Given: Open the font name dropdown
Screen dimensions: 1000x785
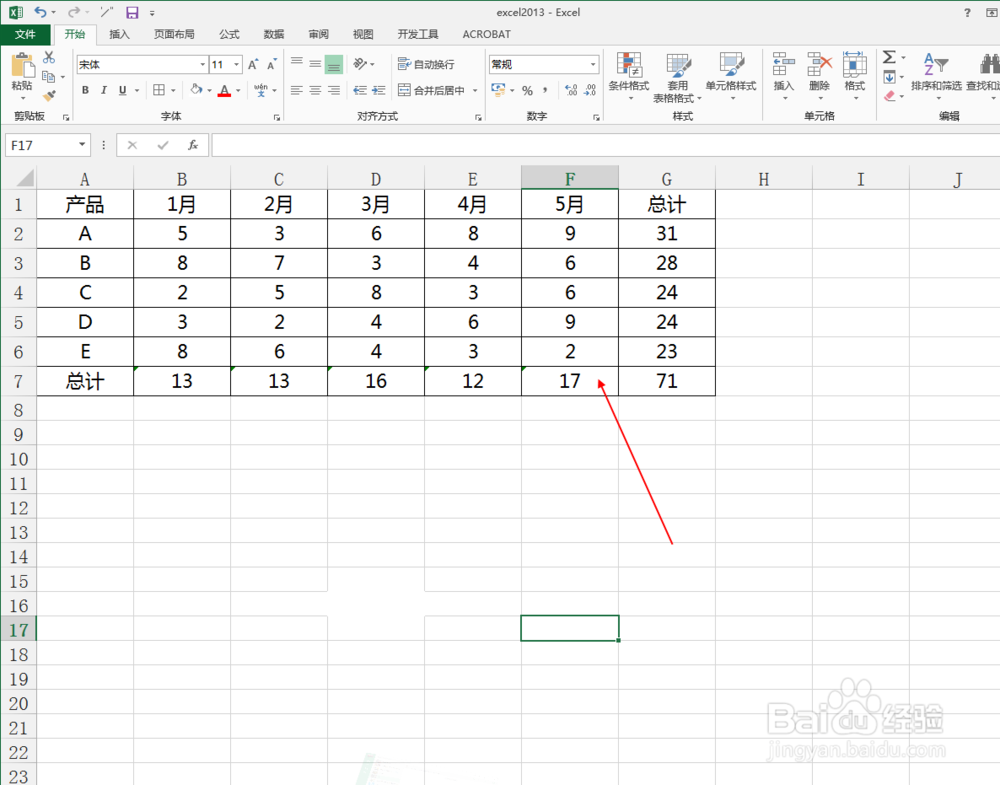Looking at the screenshot, I should click(203, 64).
